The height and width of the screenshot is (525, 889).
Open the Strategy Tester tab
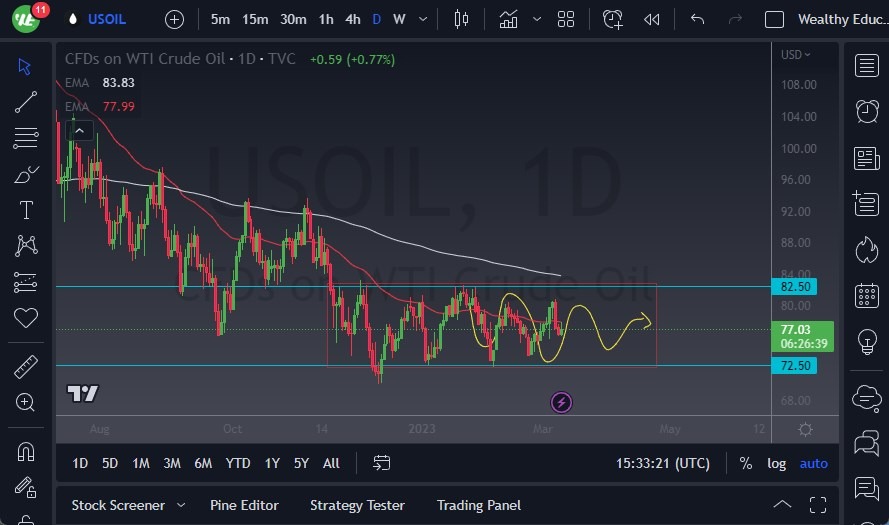click(x=357, y=505)
